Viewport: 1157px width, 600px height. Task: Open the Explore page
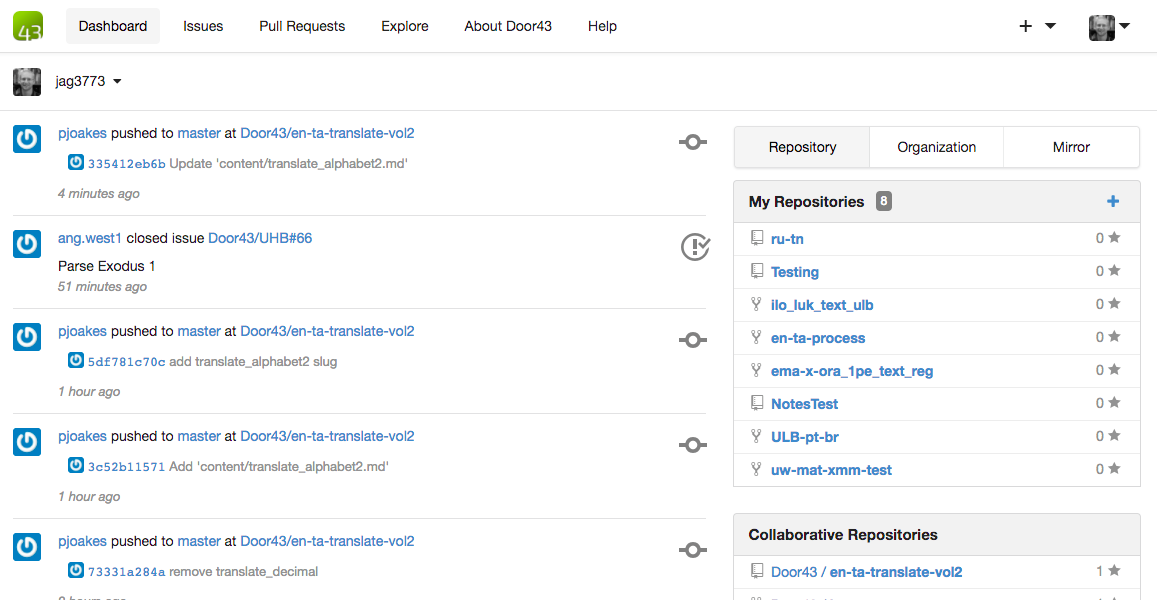point(404,26)
